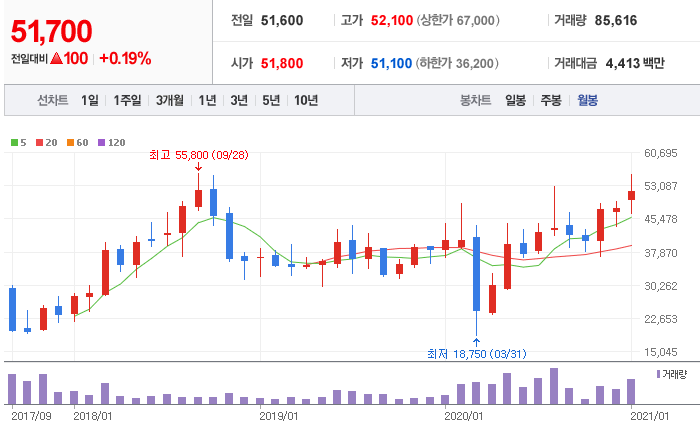Screen dimensions: 700x440
Task: Click the 거래량 value 85,616
Action: click(616, 21)
